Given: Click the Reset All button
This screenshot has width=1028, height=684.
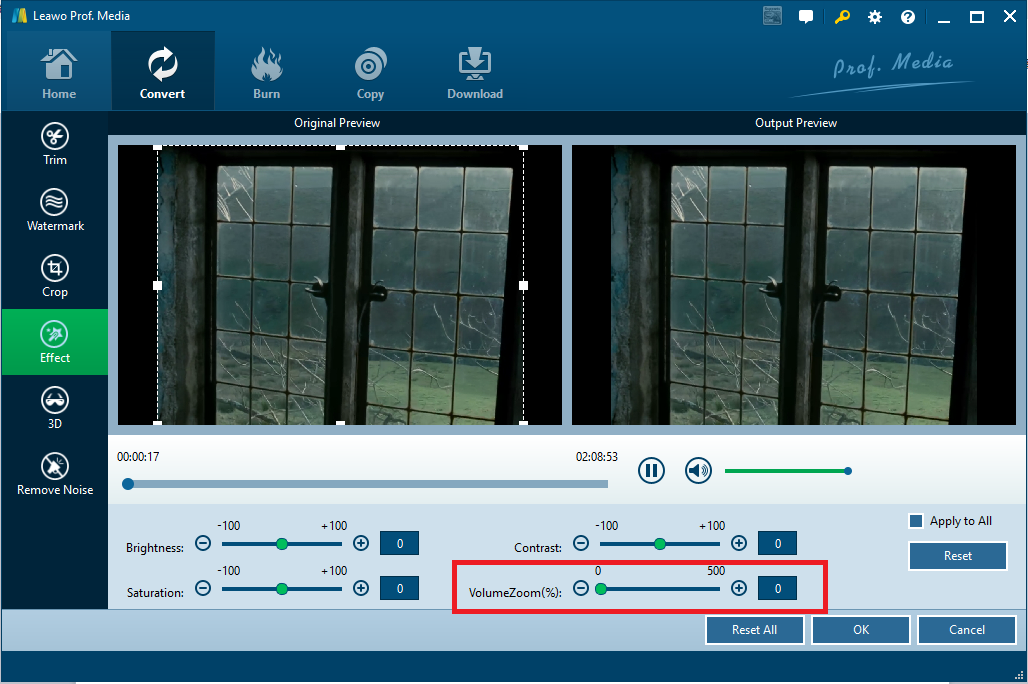Looking at the screenshot, I should (755, 630).
